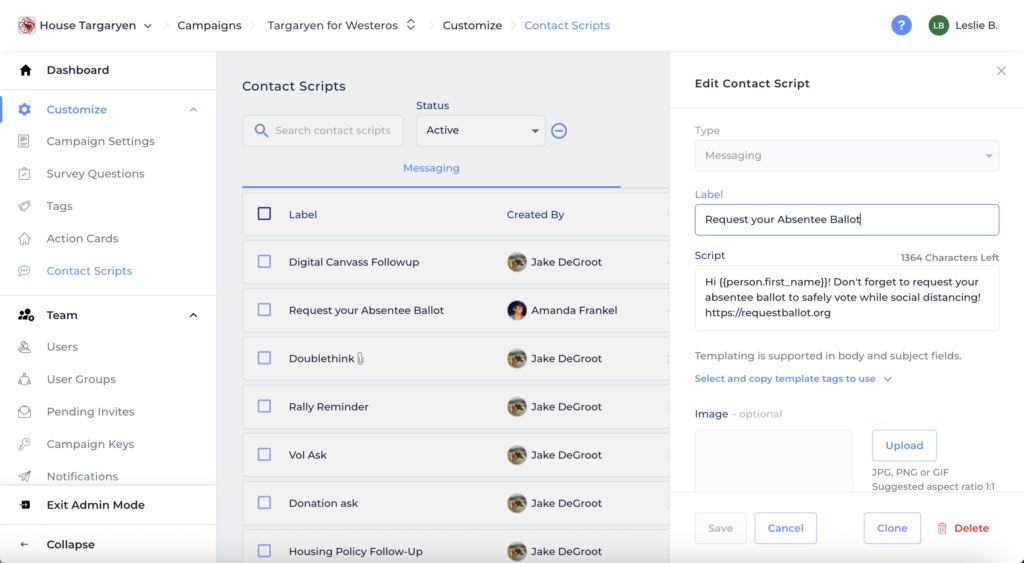1024x563 pixels.
Task: Click the Pending Invites envelope icon
Action: [24, 411]
